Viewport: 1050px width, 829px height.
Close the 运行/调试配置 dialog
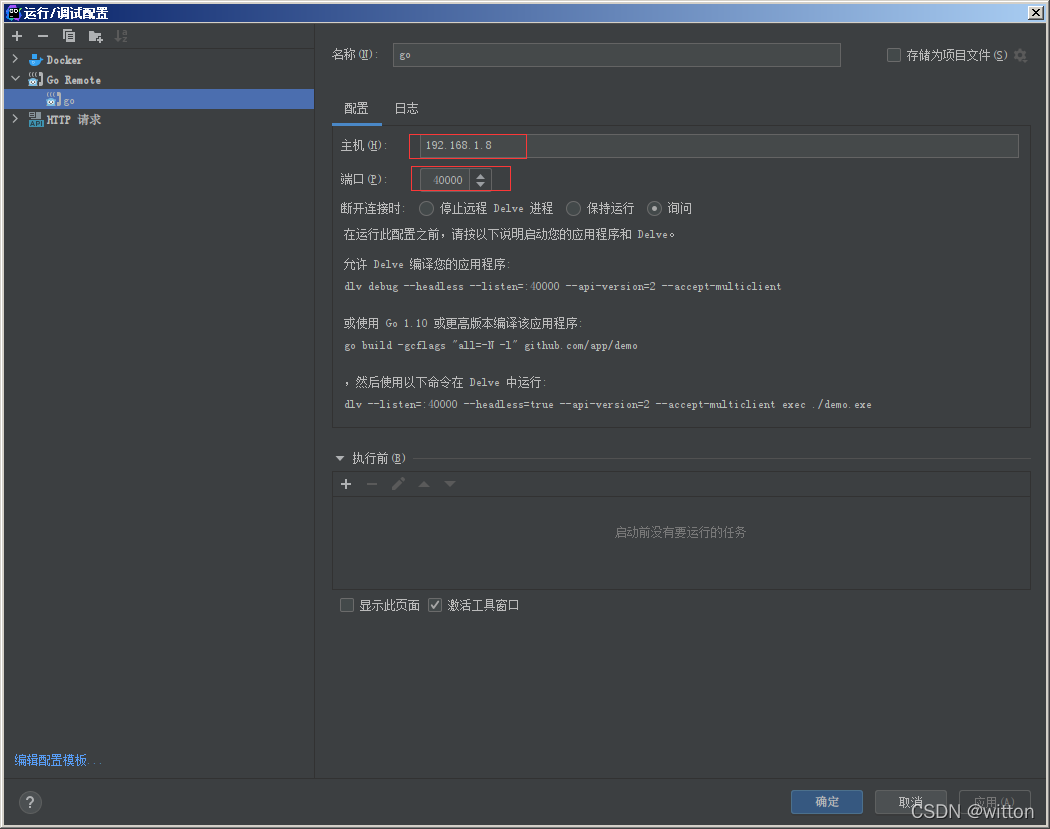tap(1035, 13)
